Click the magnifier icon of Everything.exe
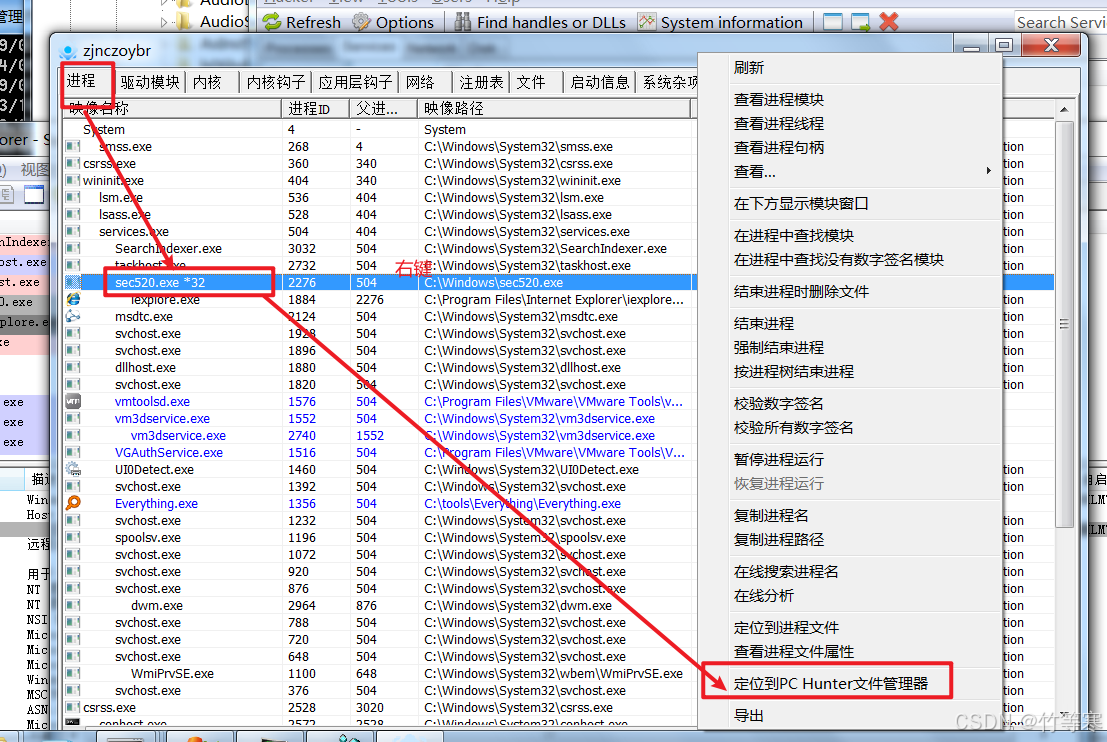Image resolution: width=1107 pixels, height=742 pixels. [x=73, y=504]
